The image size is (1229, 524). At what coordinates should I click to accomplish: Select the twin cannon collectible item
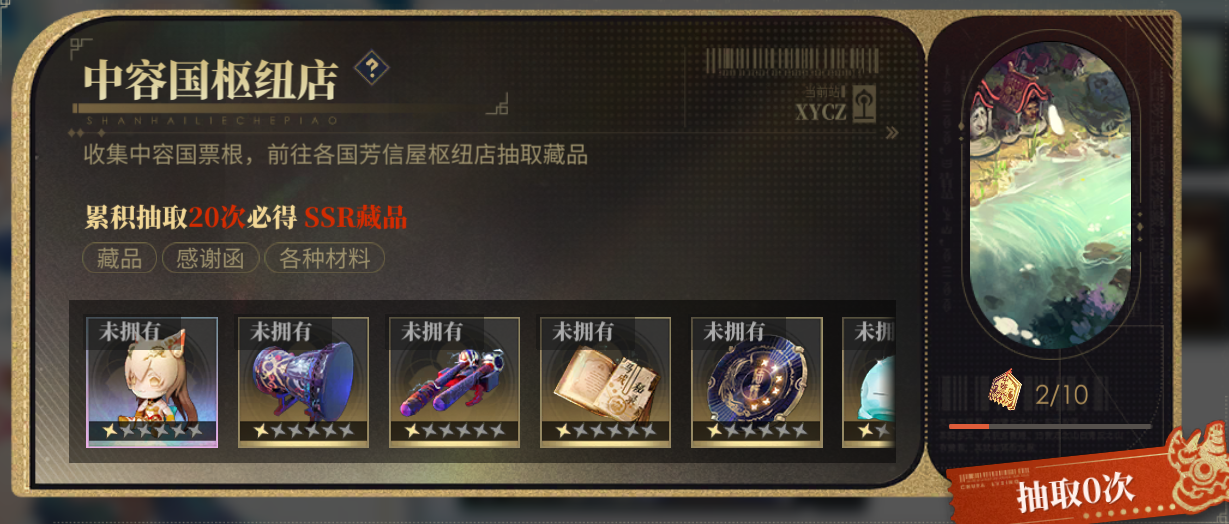(454, 382)
